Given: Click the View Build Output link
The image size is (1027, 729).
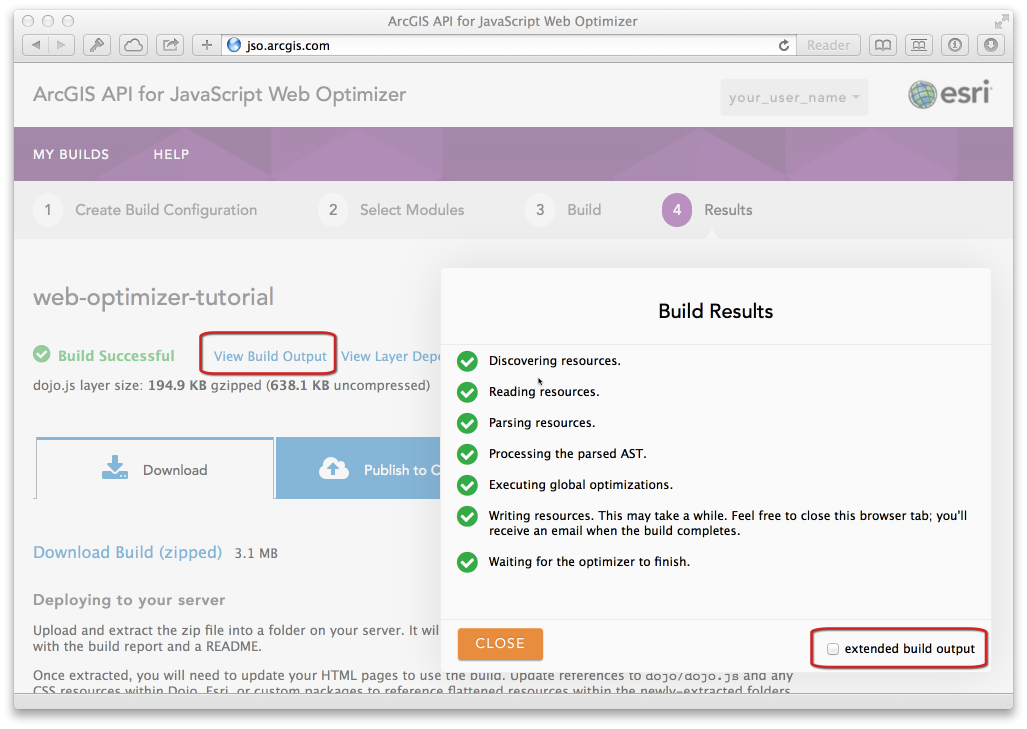Looking at the screenshot, I should (270, 356).
